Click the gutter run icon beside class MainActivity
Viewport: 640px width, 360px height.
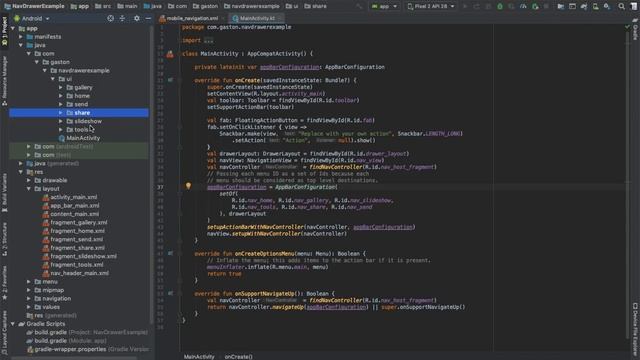(x=170, y=54)
